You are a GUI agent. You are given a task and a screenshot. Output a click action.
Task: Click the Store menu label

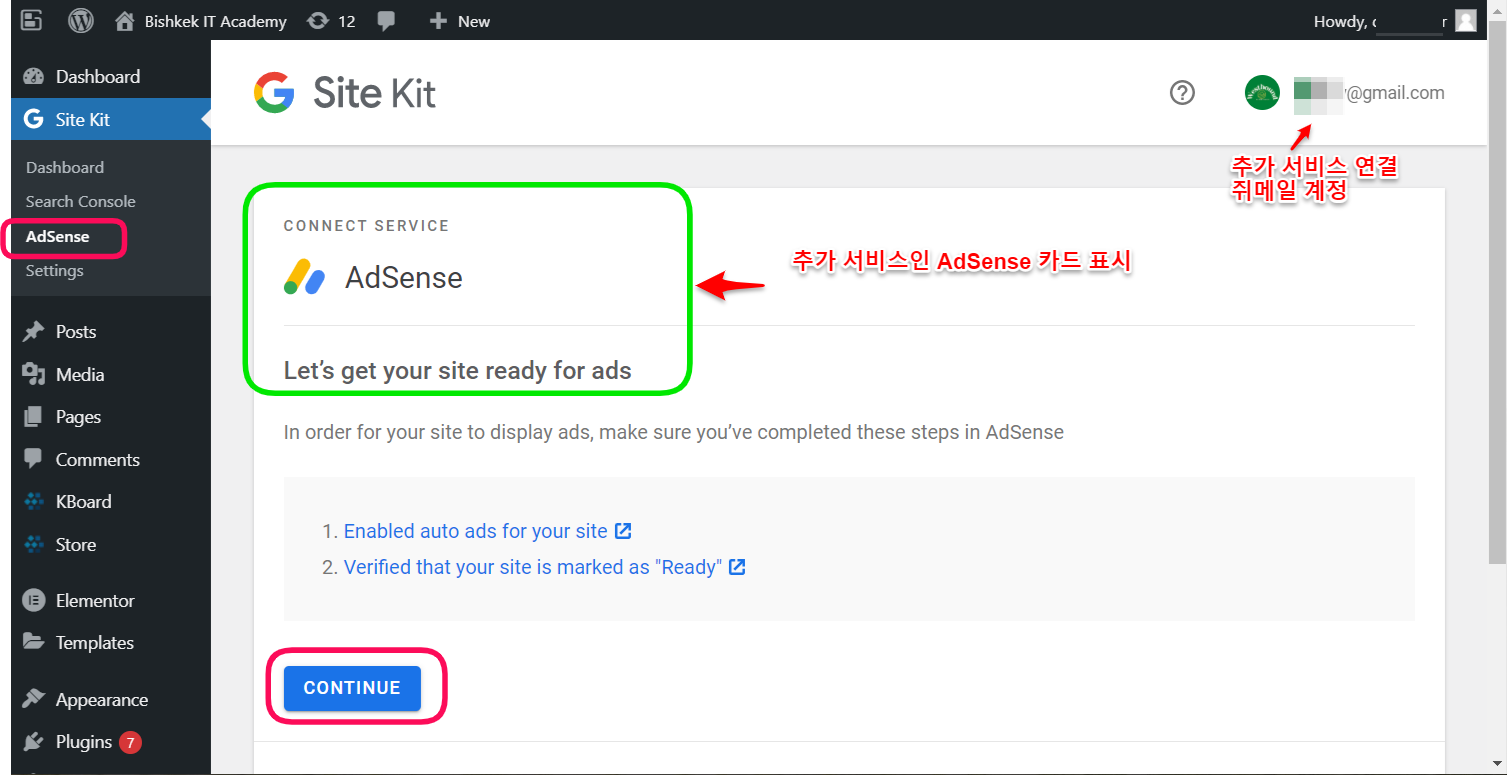click(x=76, y=545)
